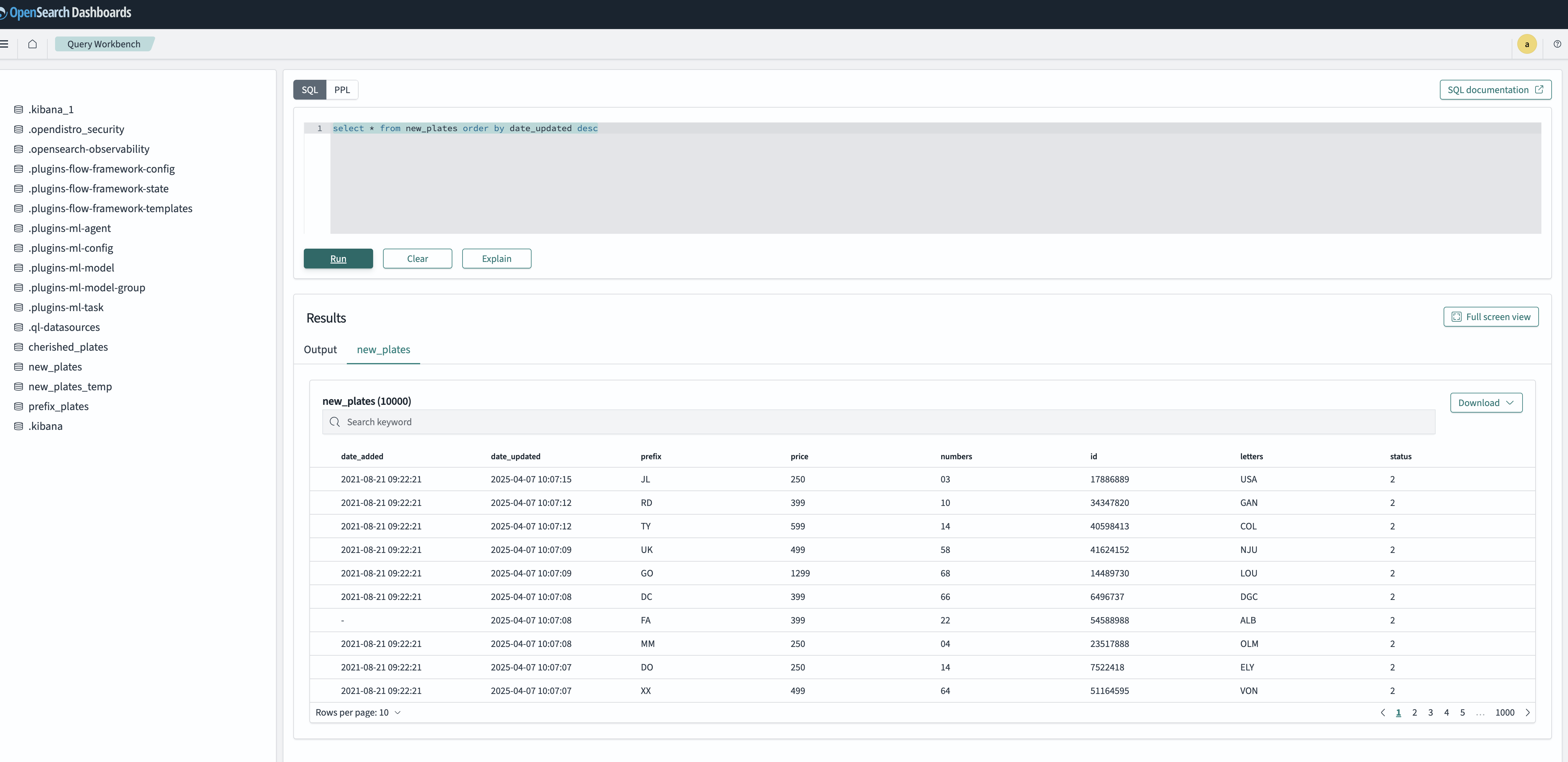Go to results page 4
The width and height of the screenshot is (1568, 762).
pyautogui.click(x=1446, y=713)
